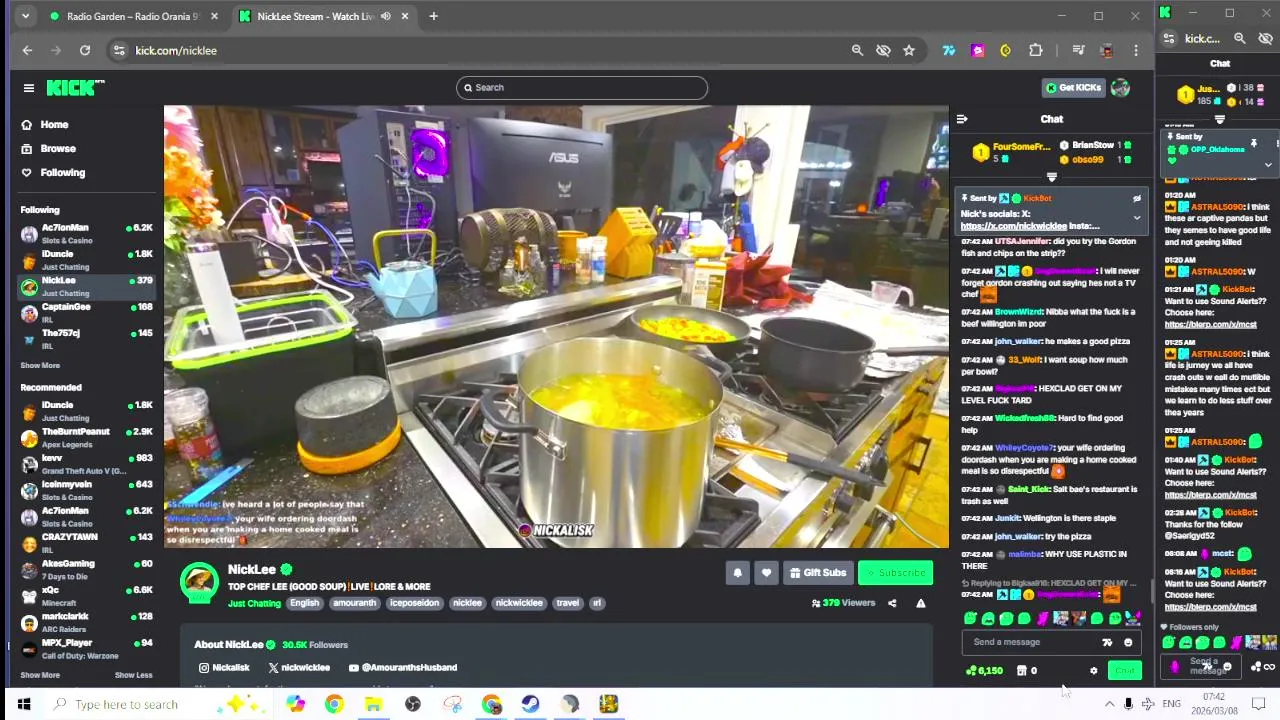Click the travel tag

coord(568,603)
